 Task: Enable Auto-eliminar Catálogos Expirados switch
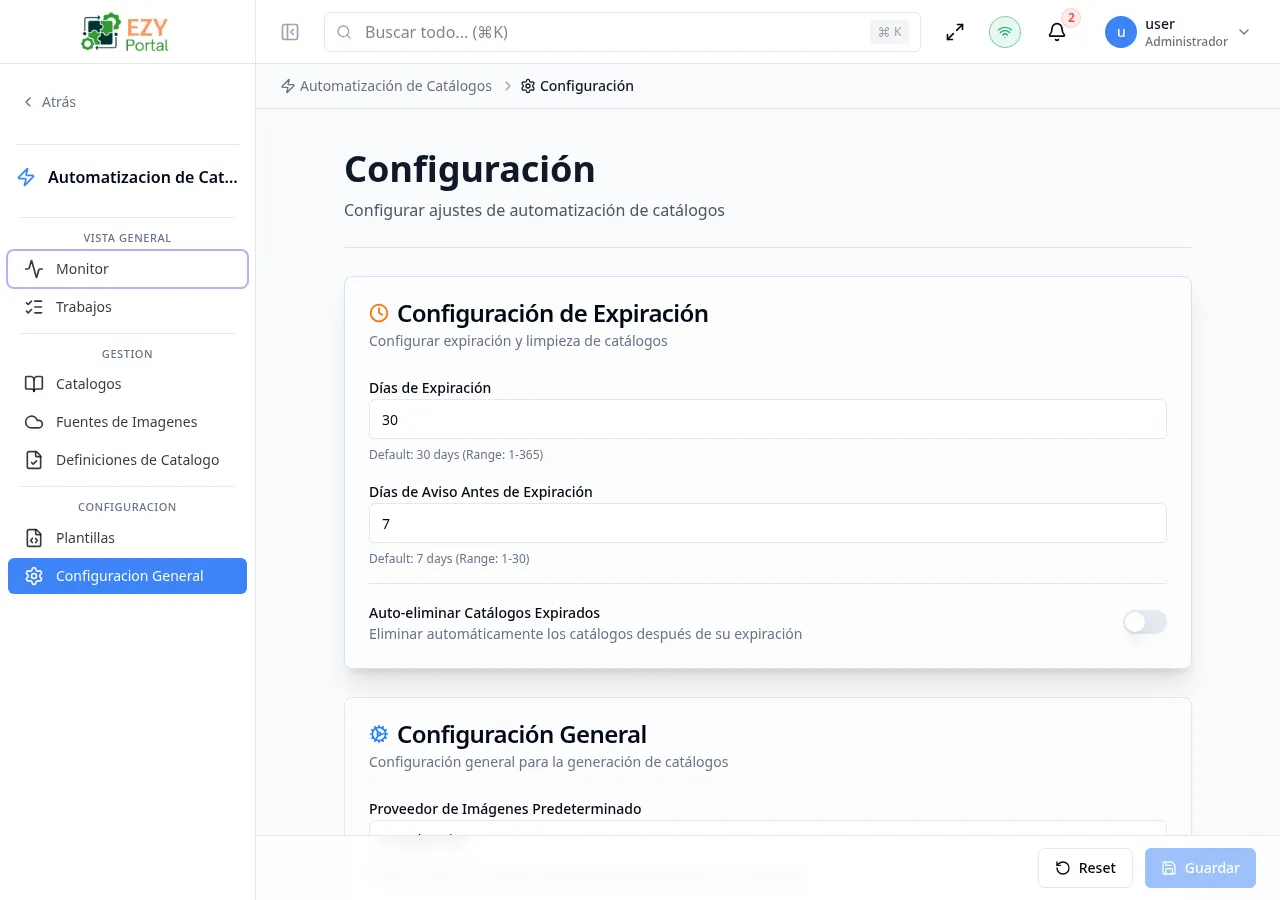point(1145,622)
